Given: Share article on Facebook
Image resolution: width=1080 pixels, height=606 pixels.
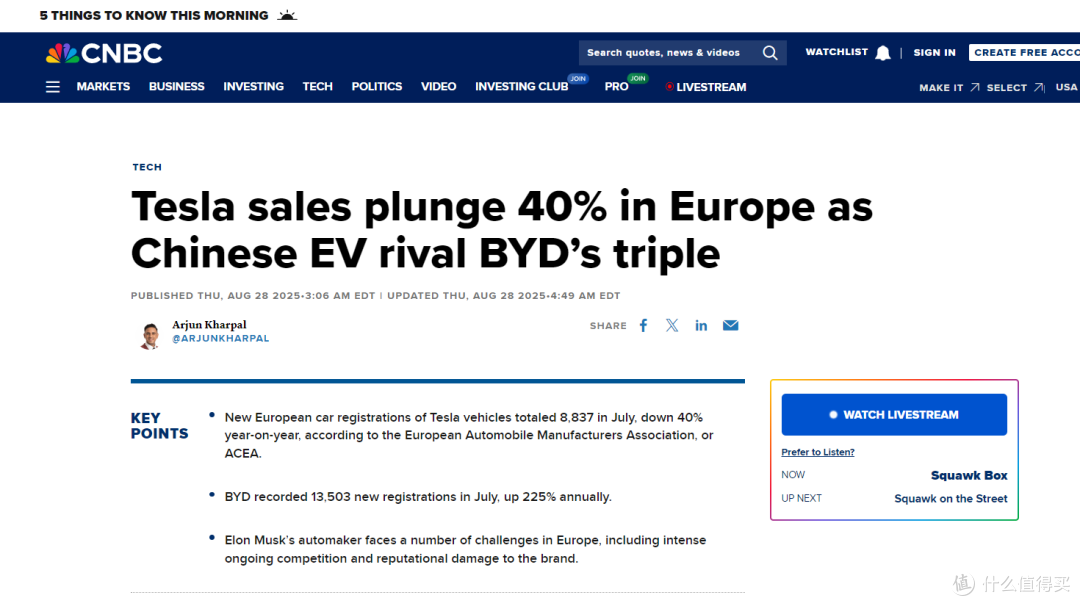Looking at the screenshot, I should click(x=643, y=326).
